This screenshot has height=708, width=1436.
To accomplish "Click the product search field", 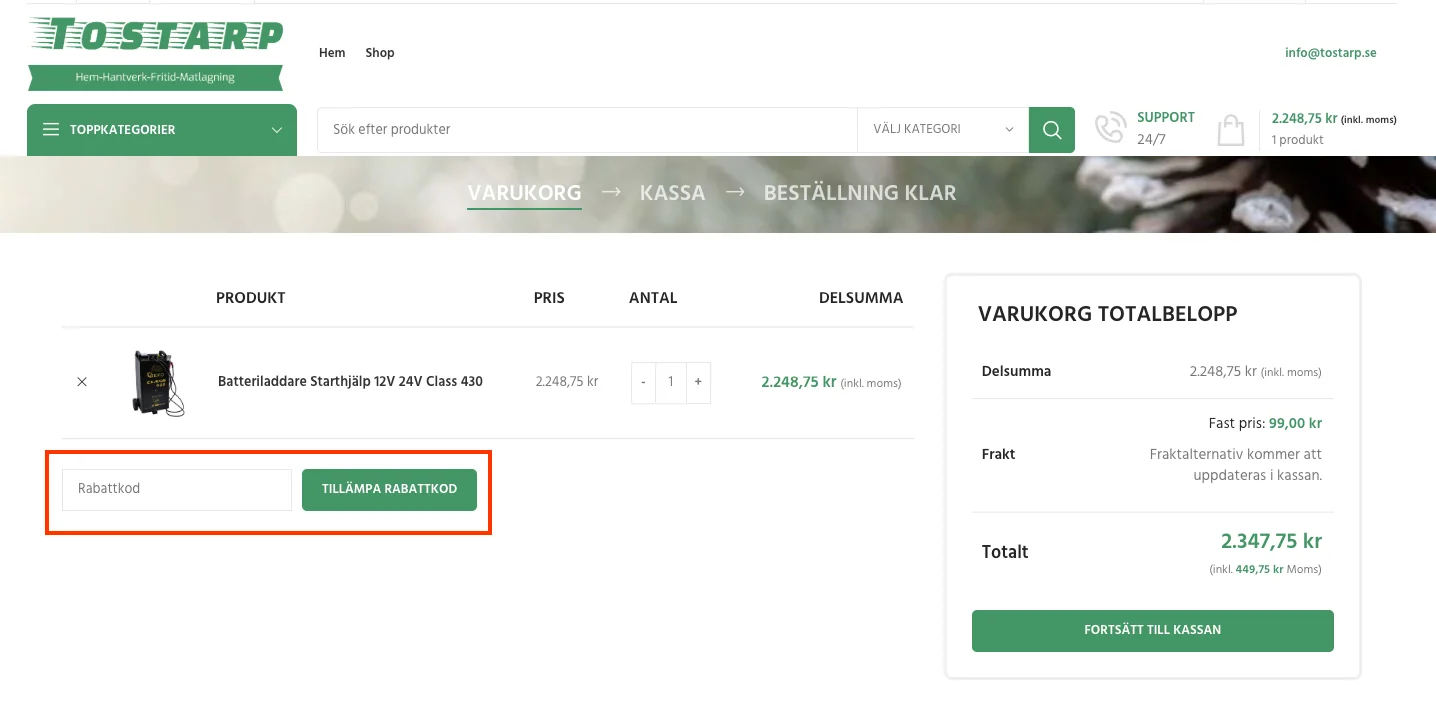I will 585,129.
